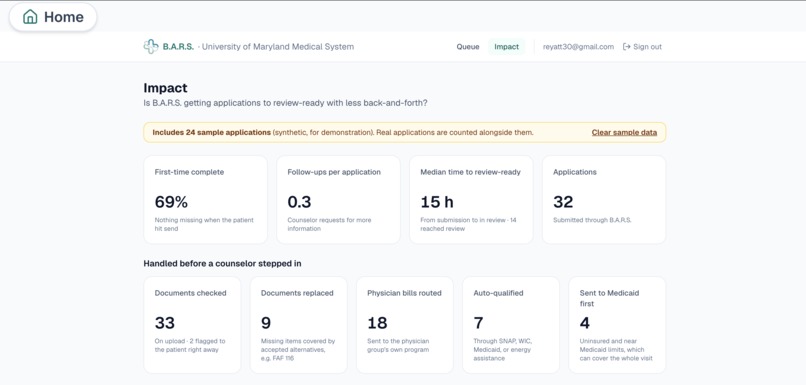Click 'Nothing missing when the patient hit send'

pos(204,224)
